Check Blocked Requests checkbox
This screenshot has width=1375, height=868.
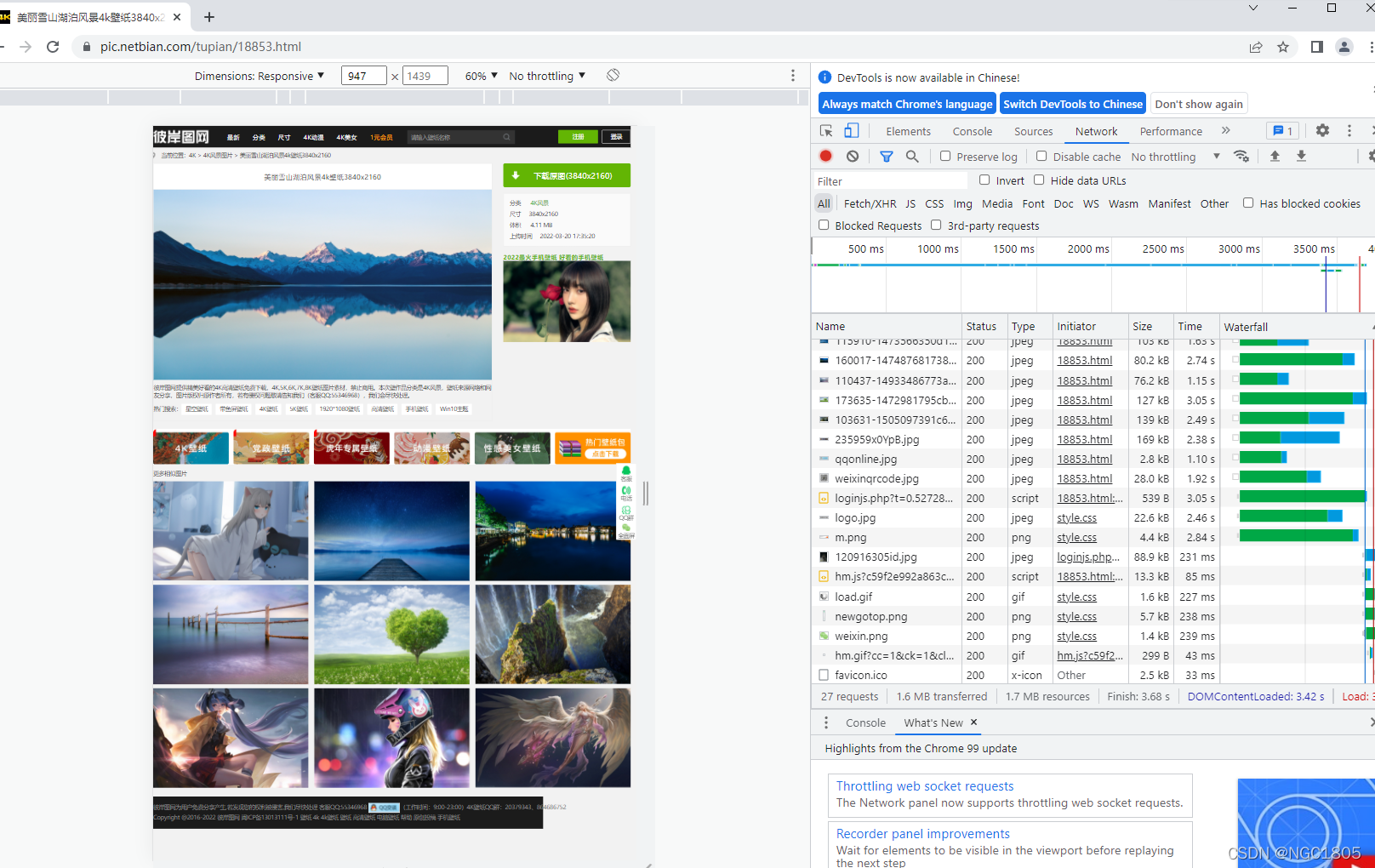(824, 226)
